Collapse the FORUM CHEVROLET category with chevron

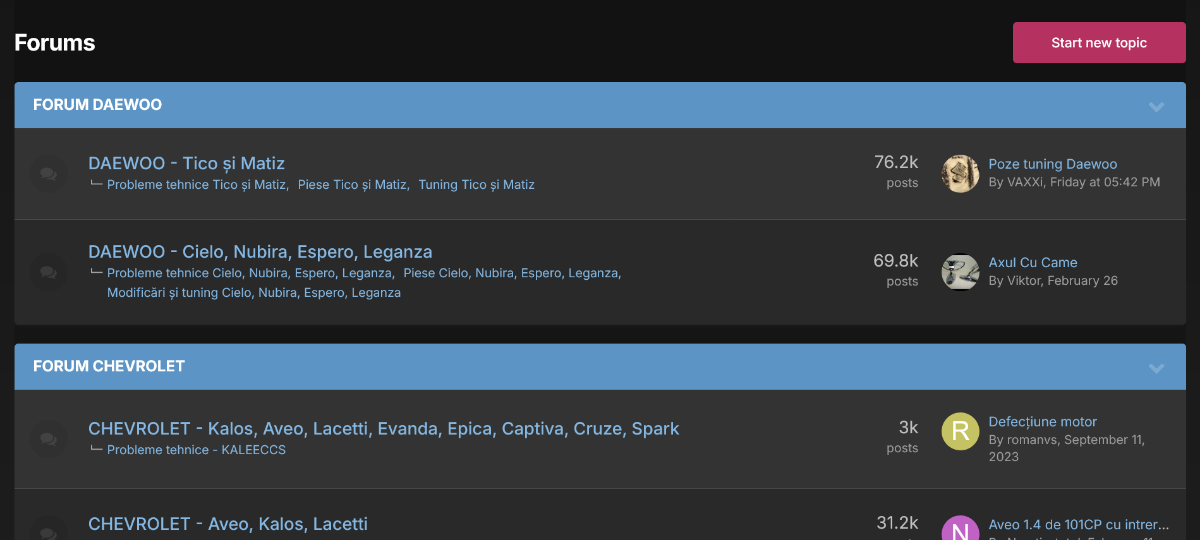click(1157, 368)
